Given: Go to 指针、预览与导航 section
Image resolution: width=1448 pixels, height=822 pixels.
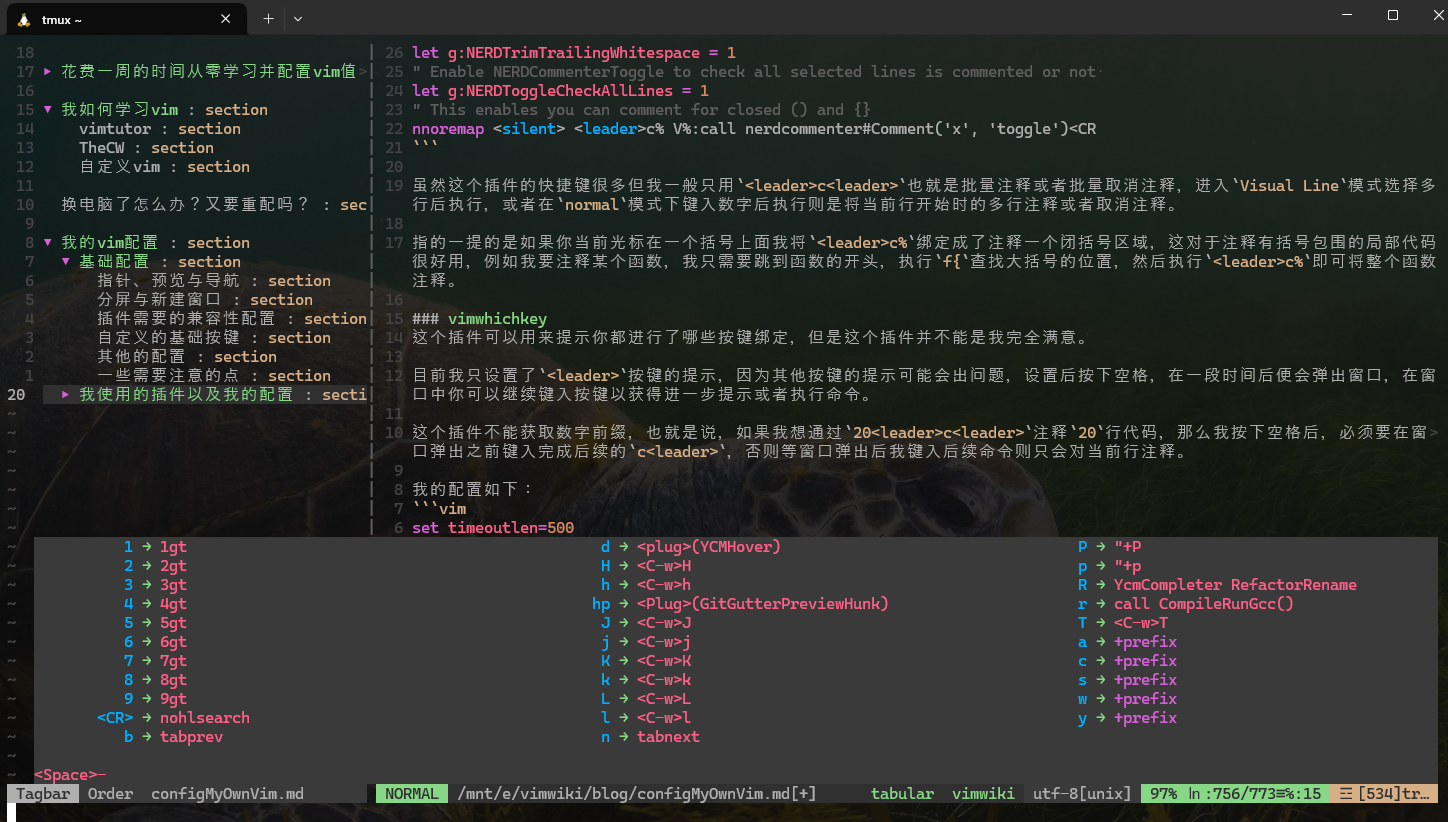Looking at the screenshot, I should coord(214,281).
